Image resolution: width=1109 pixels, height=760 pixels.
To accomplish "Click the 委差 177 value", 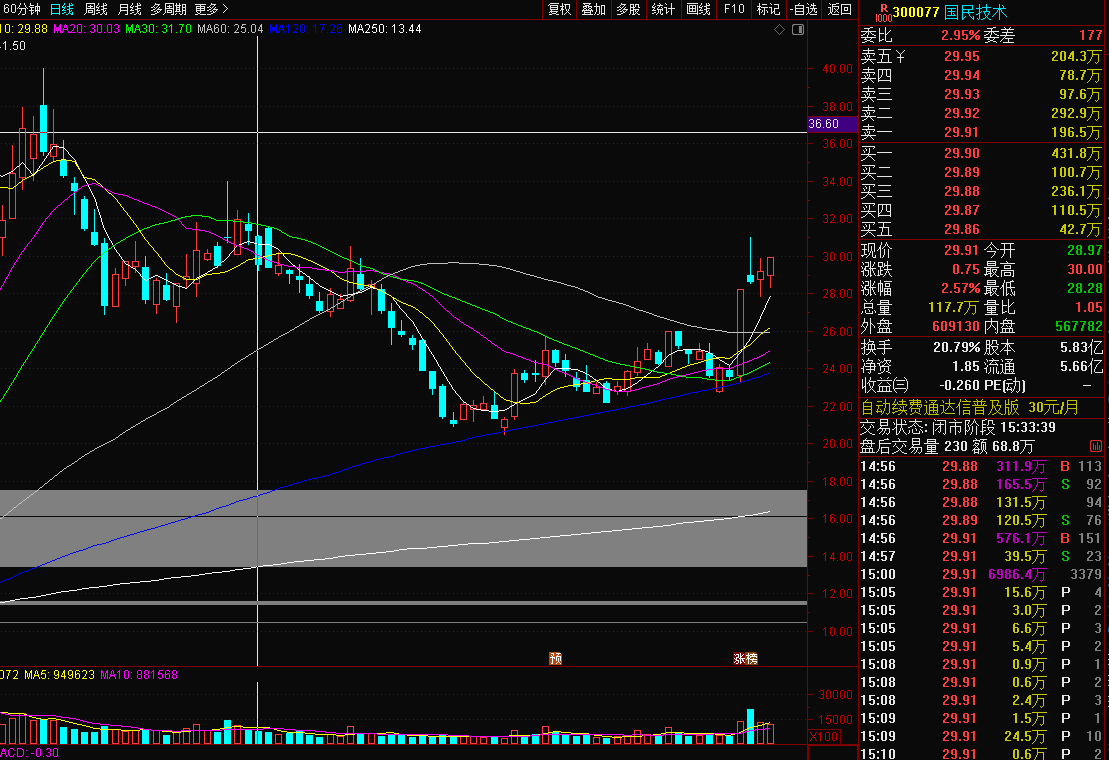I will point(1090,35).
